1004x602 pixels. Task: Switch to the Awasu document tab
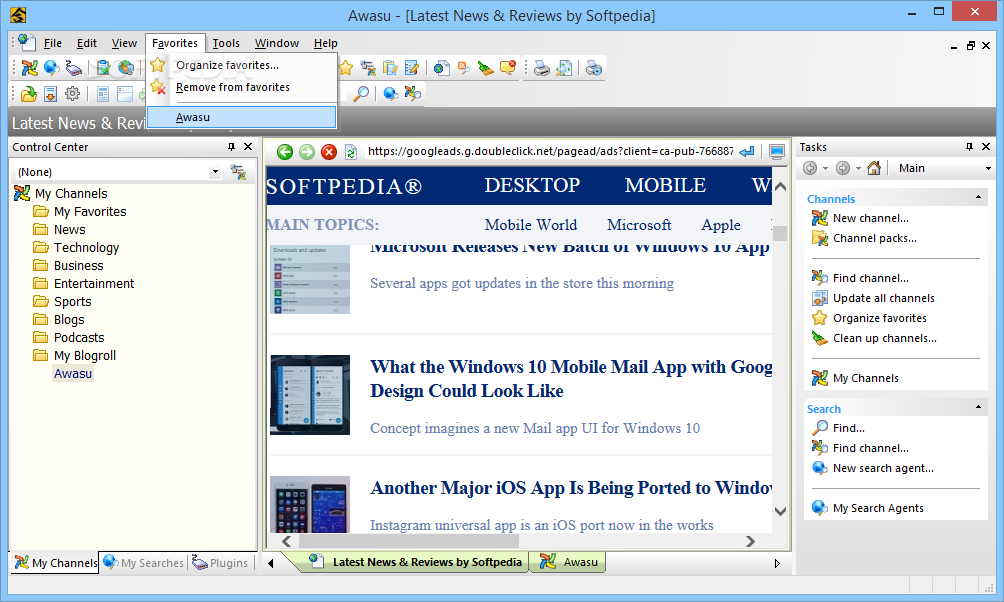[569, 562]
